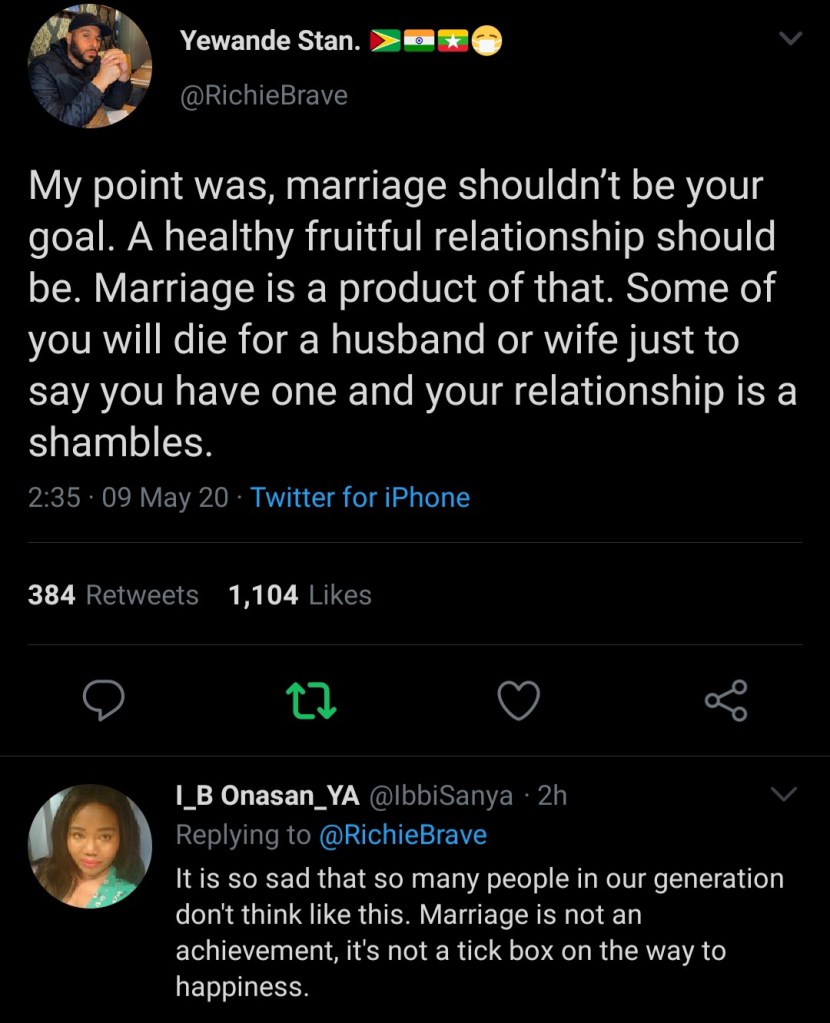This screenshot has height=1023, width=830.
Task: Open Yewande Stan.'s profile picture
Action: click(x=89, y=68)
